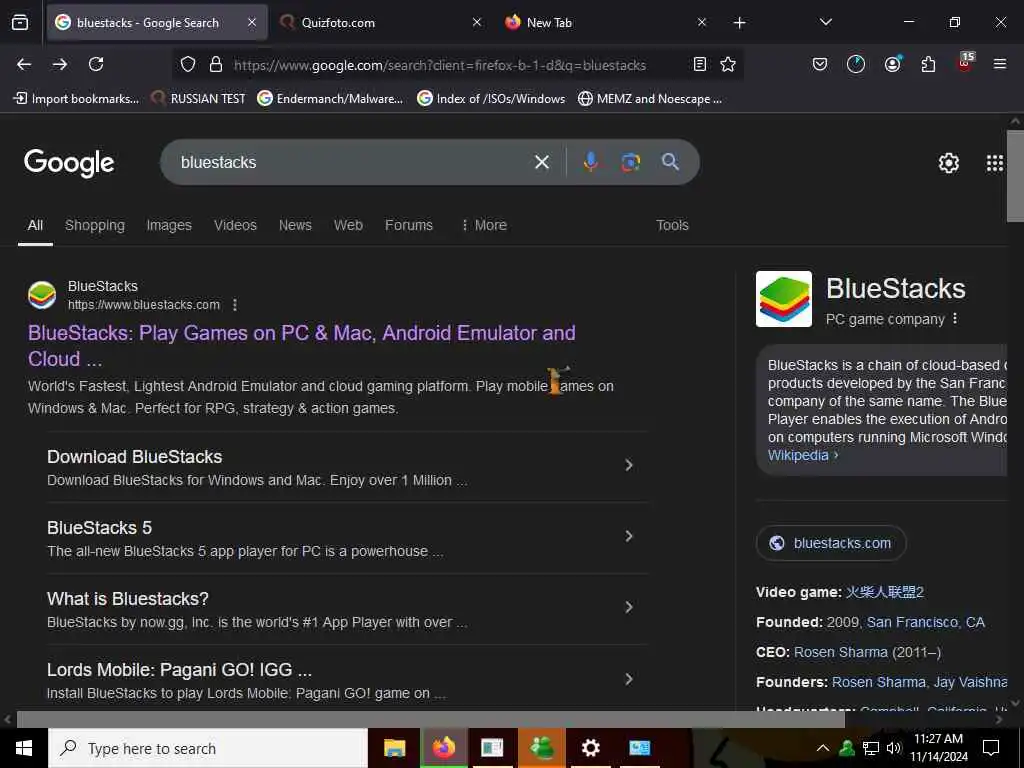This screenshot has width=1024, height=768.
Task: Open tracking protection shield icon
Action: tap(188, 64)
